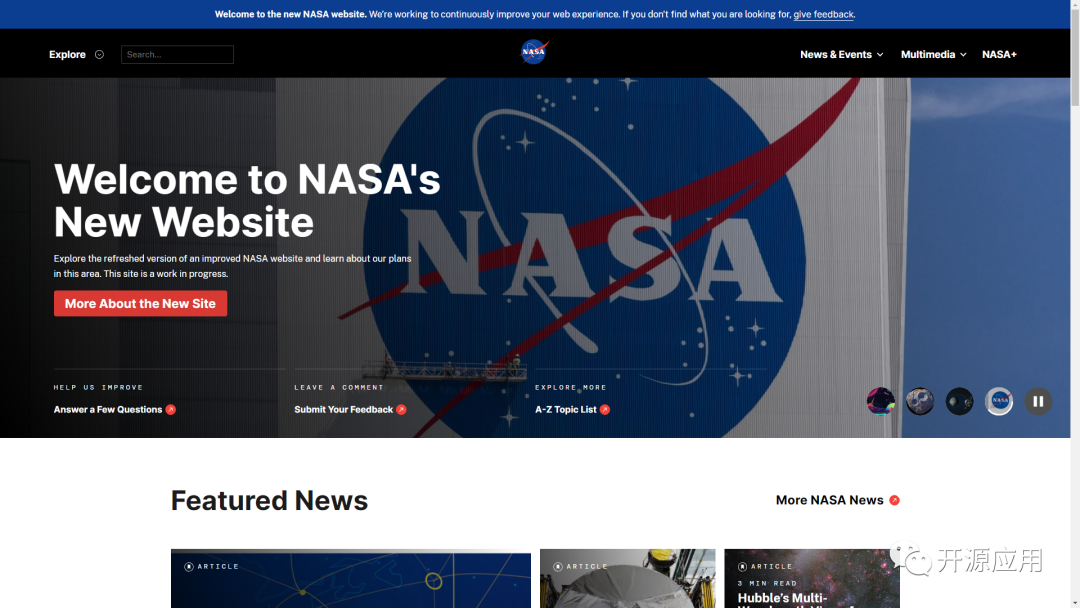Click the NASA meatball logo in the top navigation
1080x608 pixels.
click(x=533, y=52)
